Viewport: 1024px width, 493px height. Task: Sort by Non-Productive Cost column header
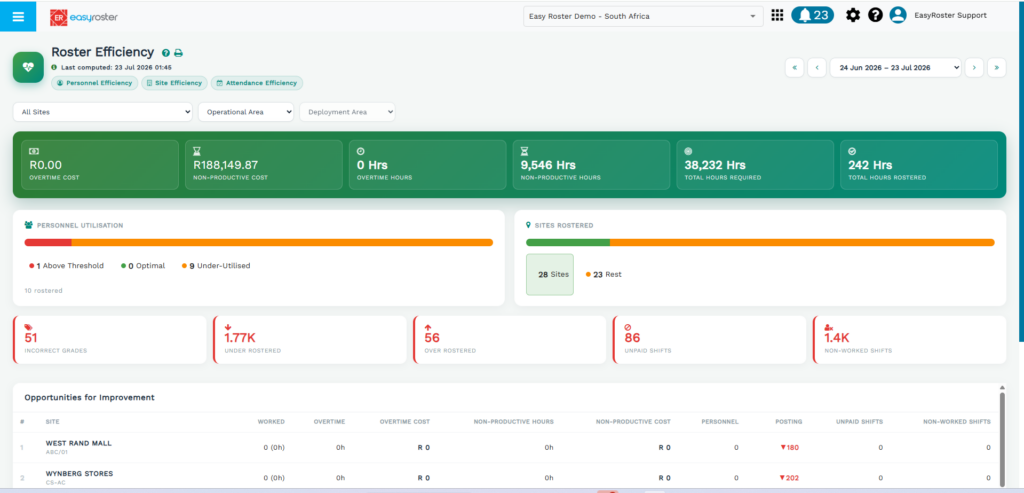pos(633,422)
